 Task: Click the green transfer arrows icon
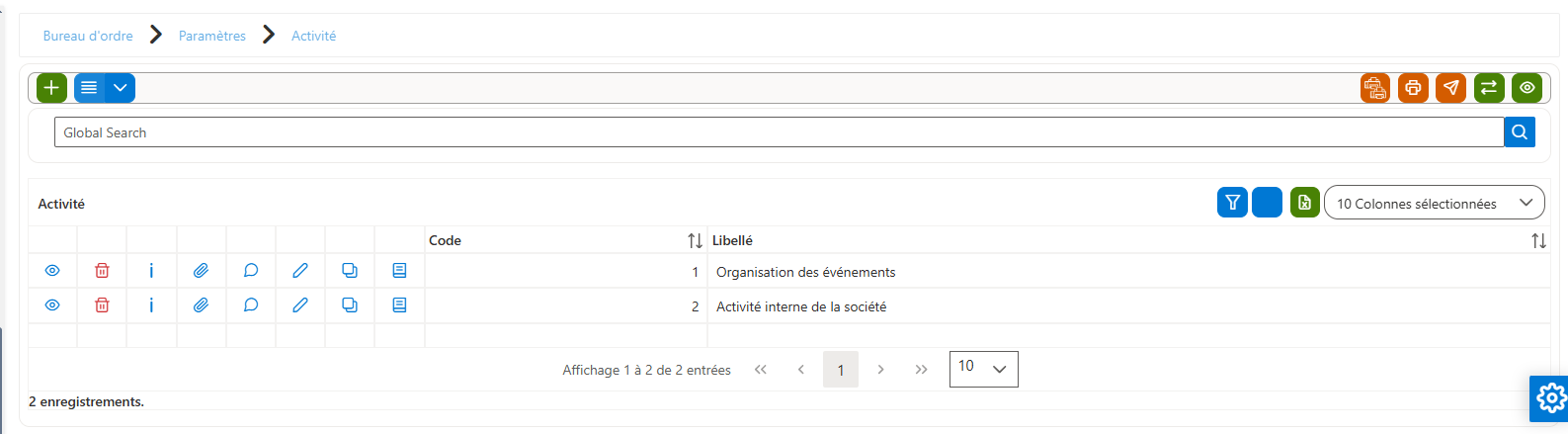pyautogui.click(x=1489, y=88)
